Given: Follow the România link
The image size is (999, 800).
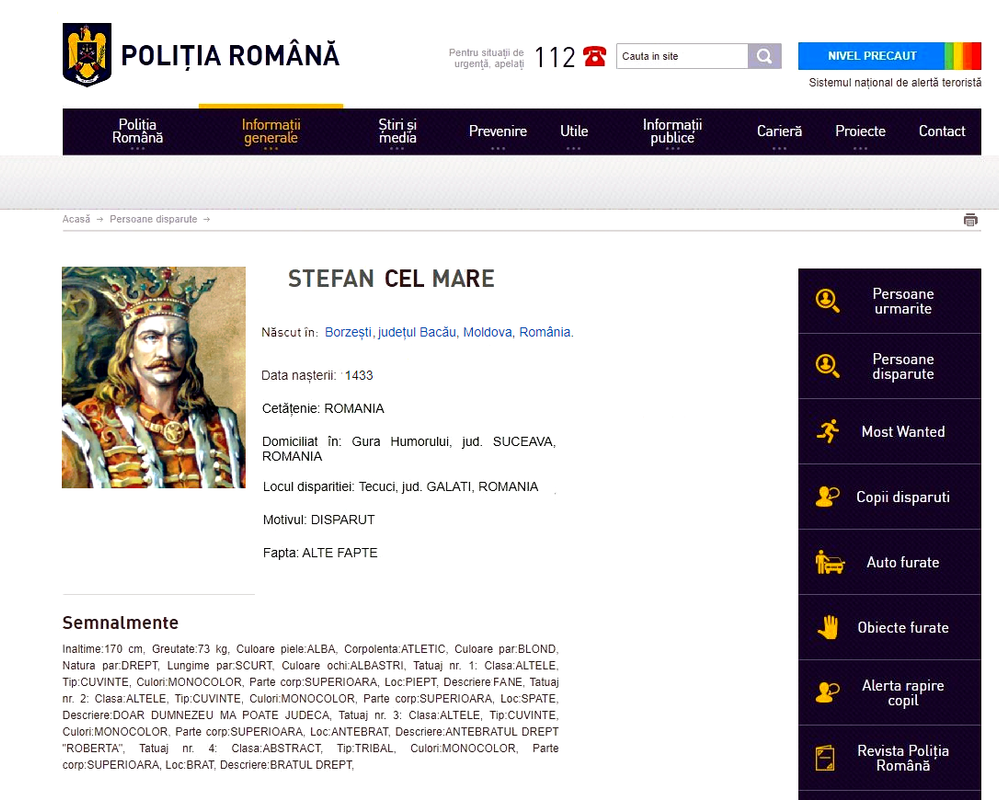Looking at the screenshot, I should click(545, 332).
